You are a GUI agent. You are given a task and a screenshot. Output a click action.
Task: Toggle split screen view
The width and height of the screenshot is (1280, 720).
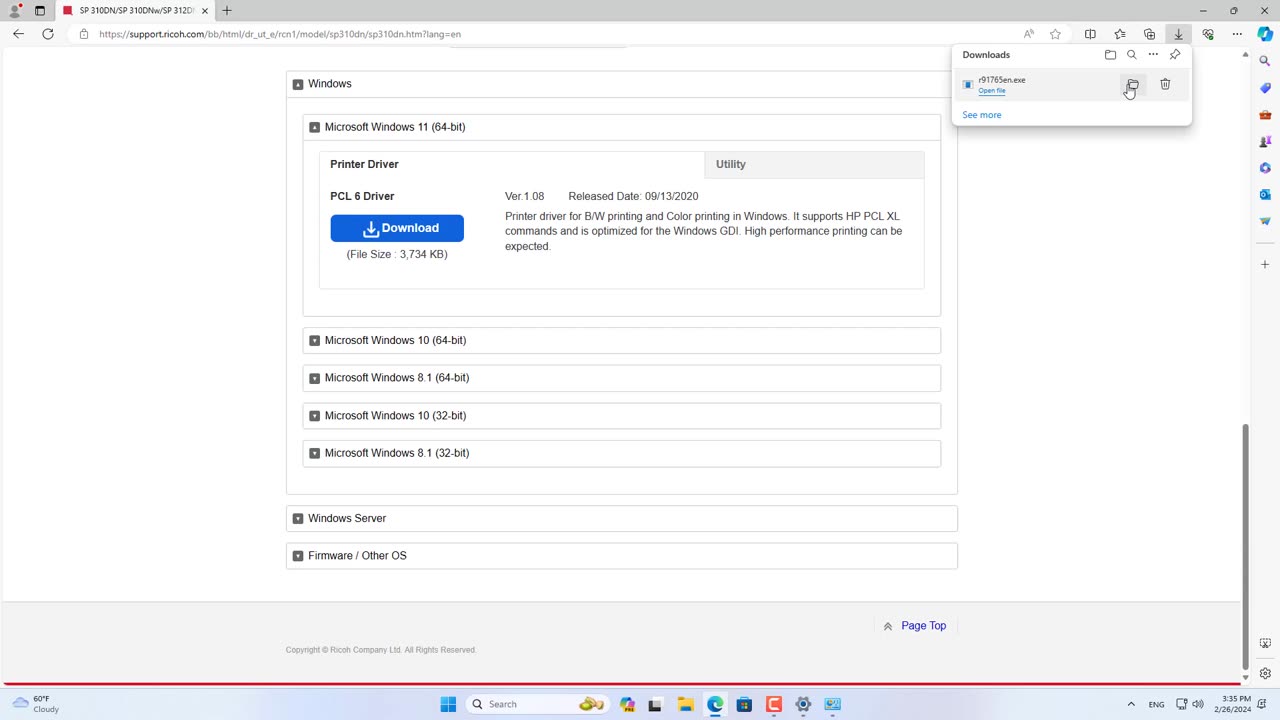click(1090, 34)
